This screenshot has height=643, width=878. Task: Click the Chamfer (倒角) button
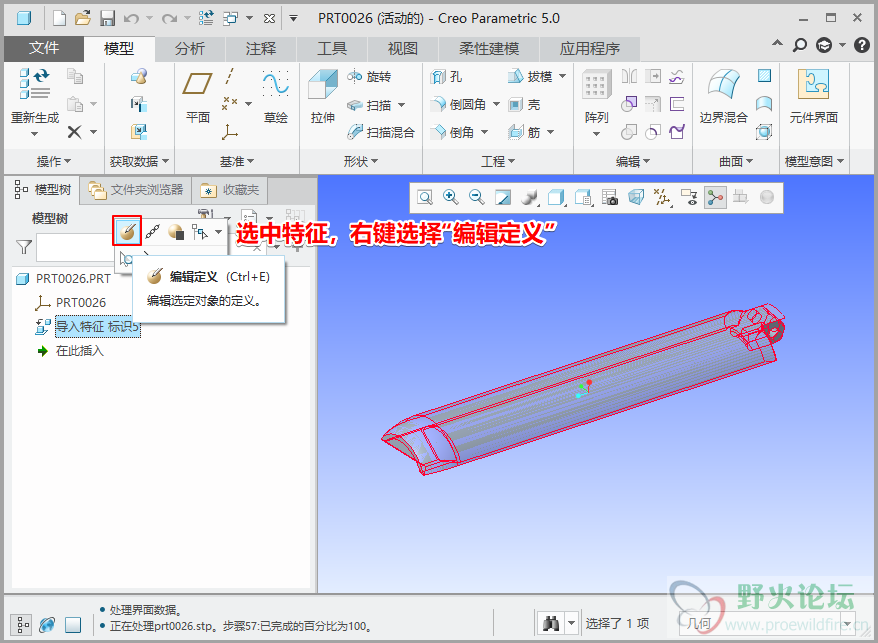point(452,132)
